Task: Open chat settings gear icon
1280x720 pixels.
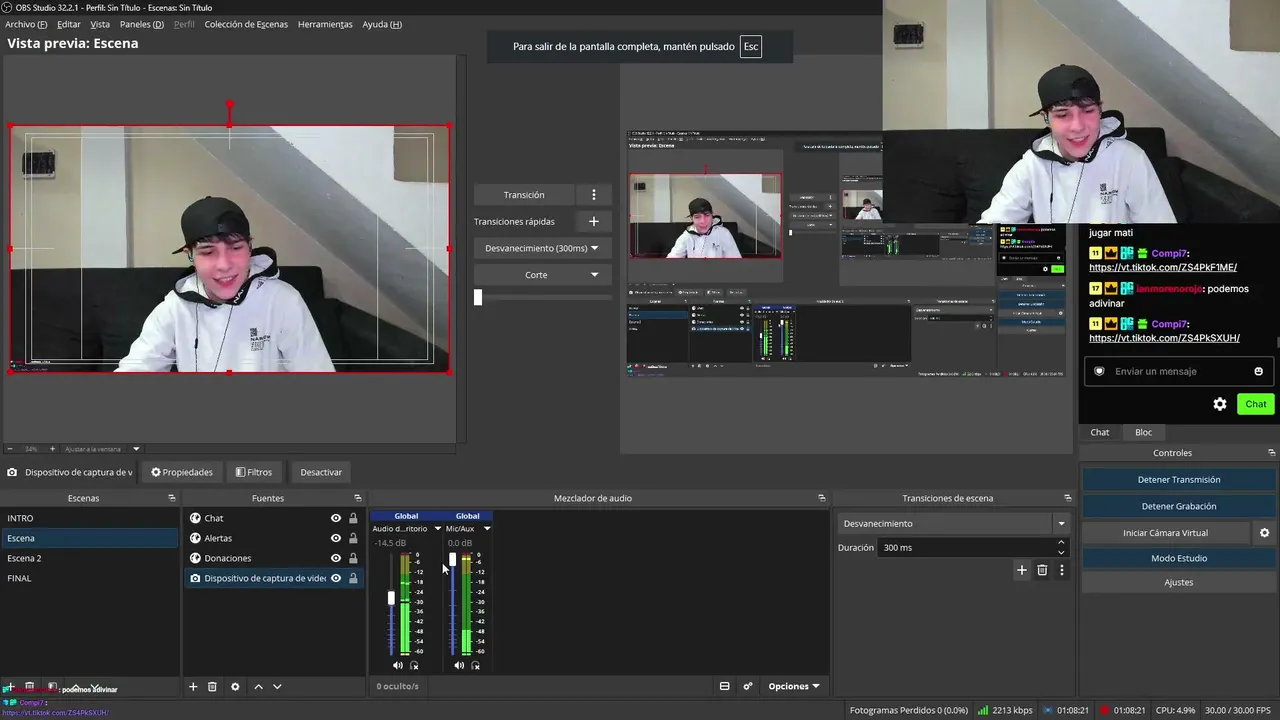Action: pyautogui.click(x=1220, y=404)
